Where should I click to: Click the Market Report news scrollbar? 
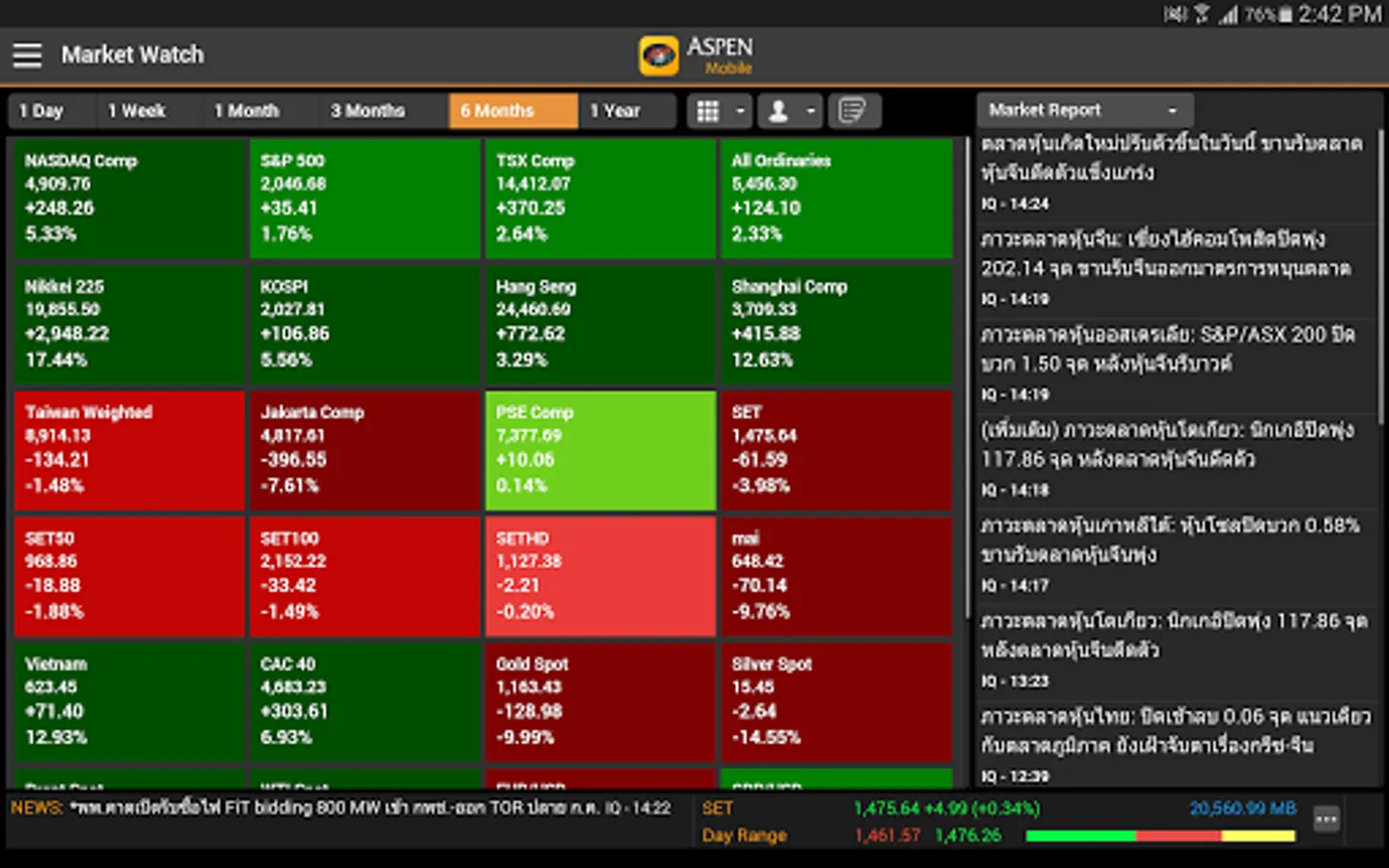tap(1380, 277)
